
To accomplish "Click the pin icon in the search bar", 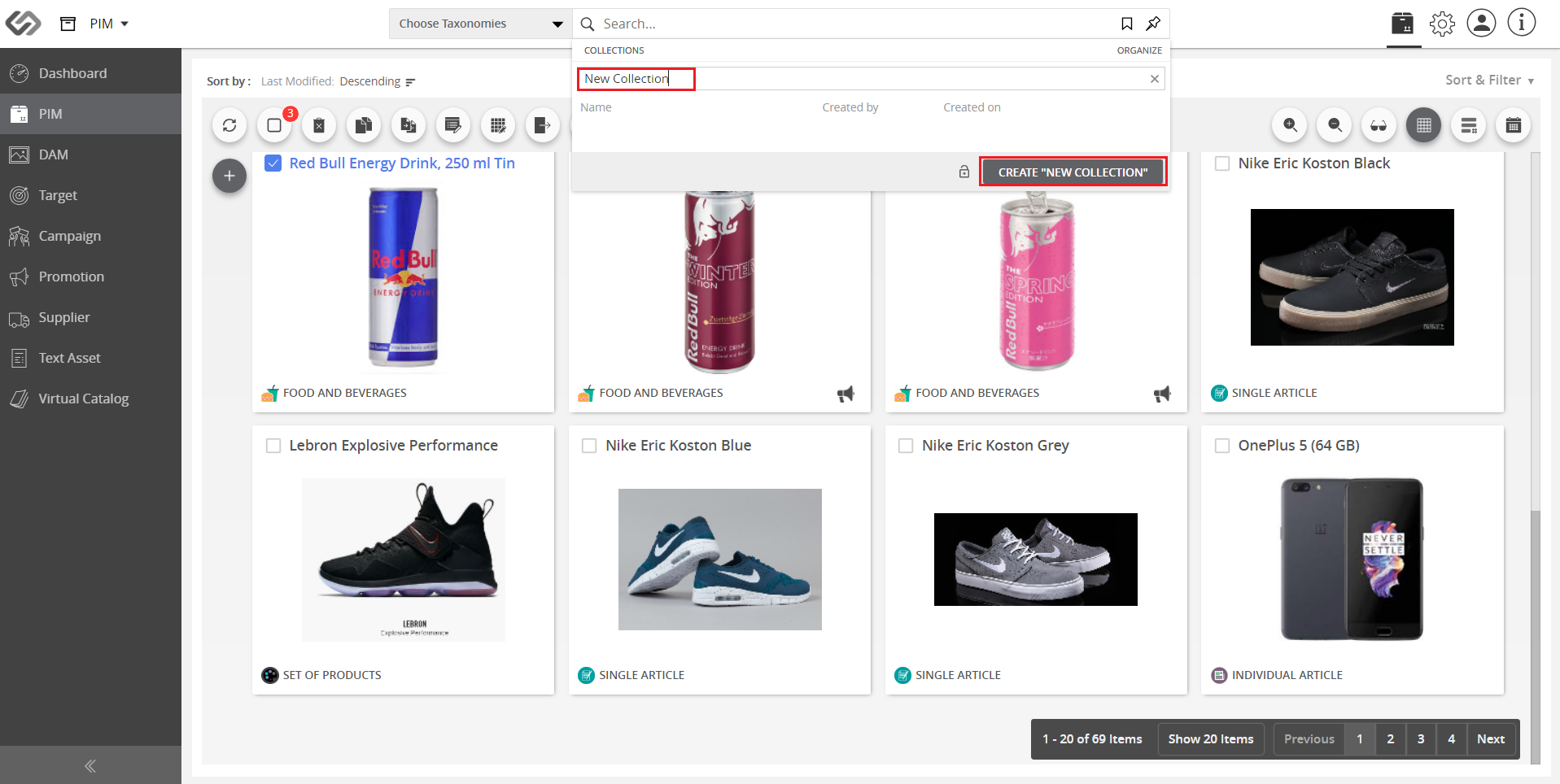I will pyautogui.click(x=1153, y=24).
